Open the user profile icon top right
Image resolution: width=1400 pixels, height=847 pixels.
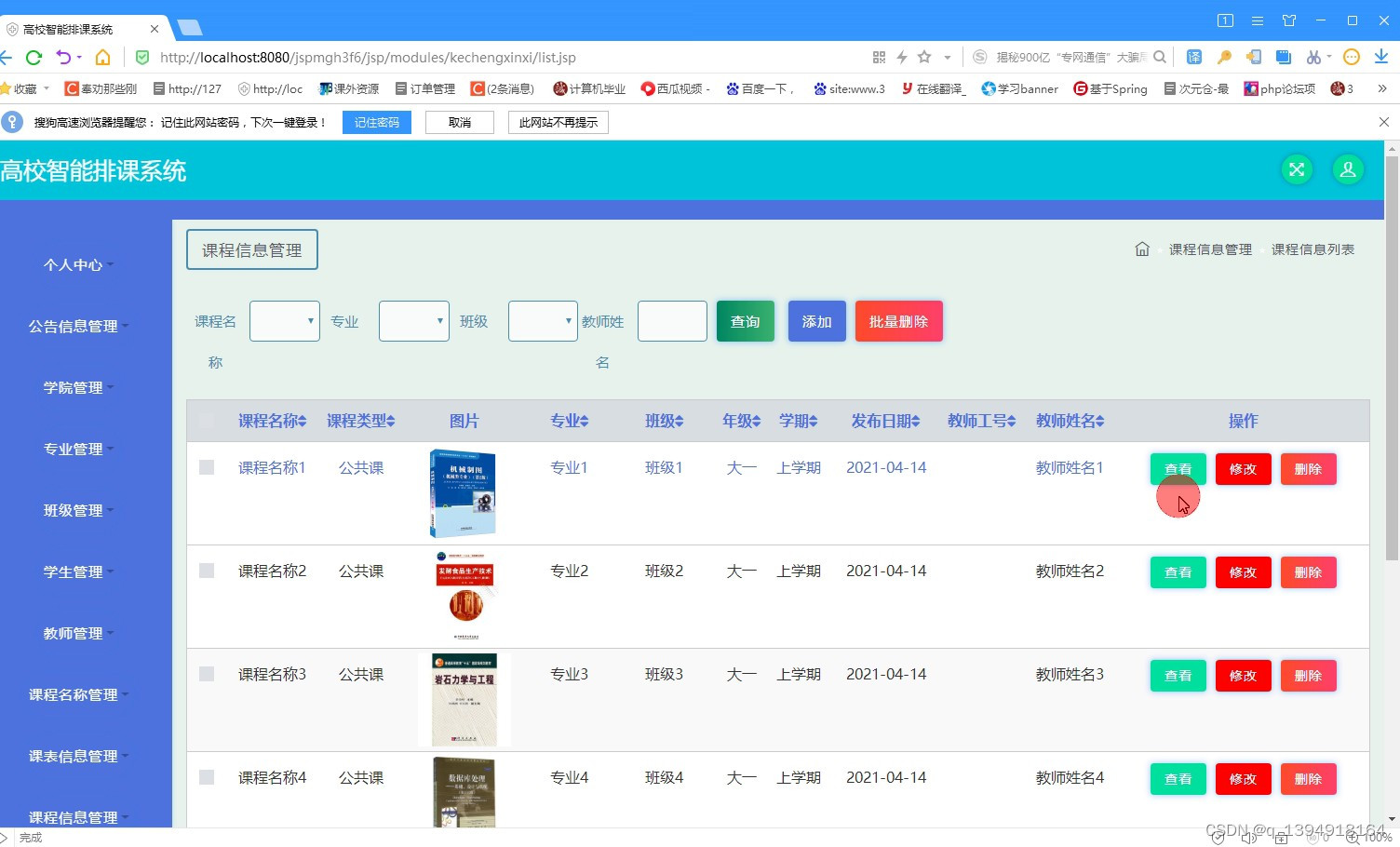[x=1348, y=169]
